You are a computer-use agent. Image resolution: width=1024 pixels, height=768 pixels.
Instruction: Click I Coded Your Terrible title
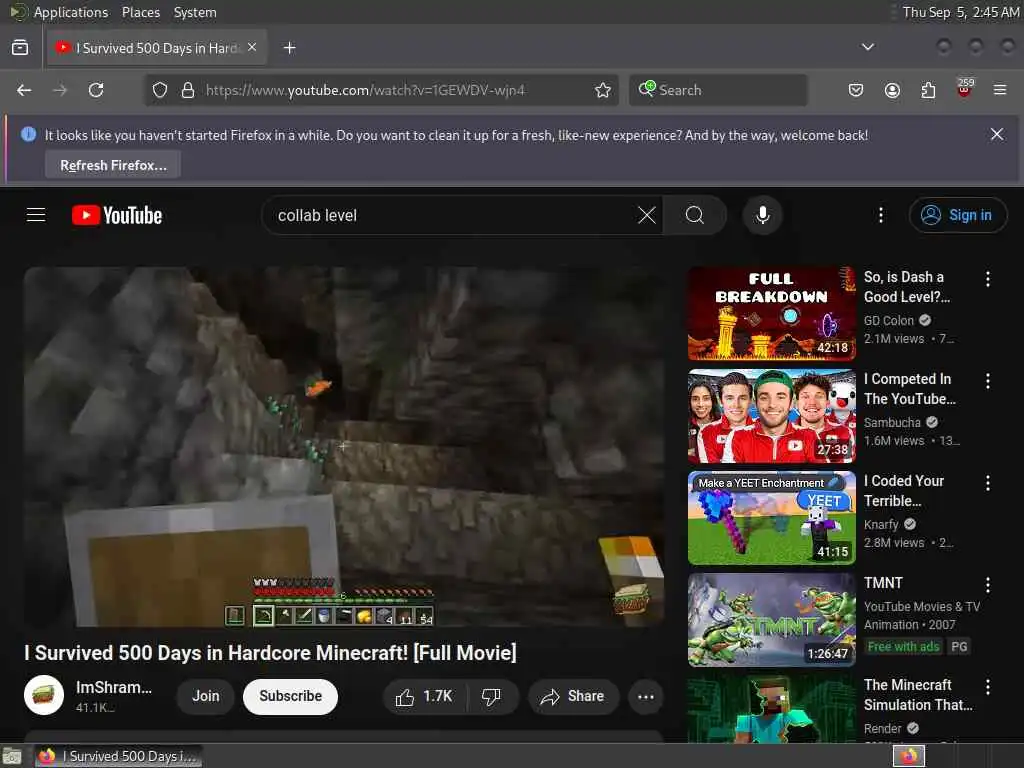(x=904, y=490)
